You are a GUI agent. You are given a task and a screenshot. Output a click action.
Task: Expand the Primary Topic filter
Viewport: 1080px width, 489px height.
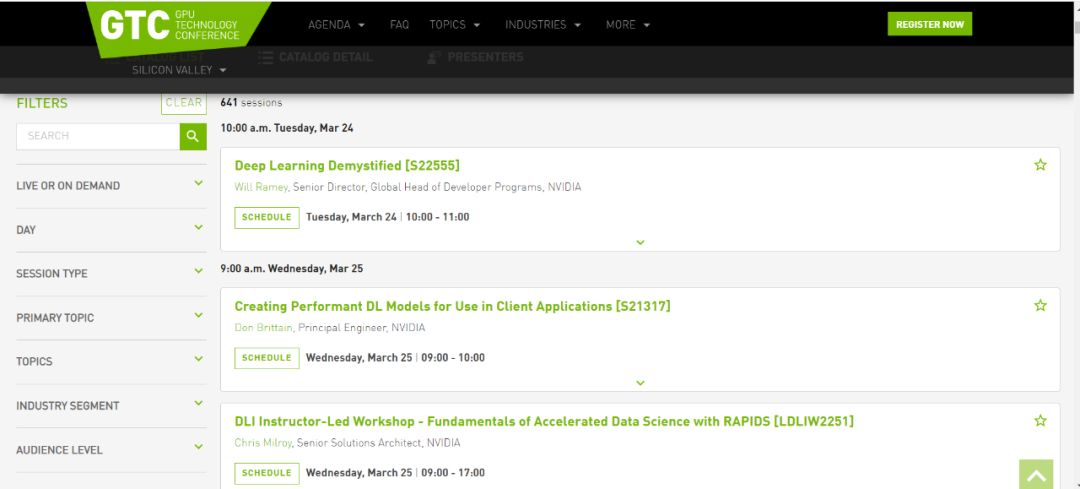tap(111, 318)
